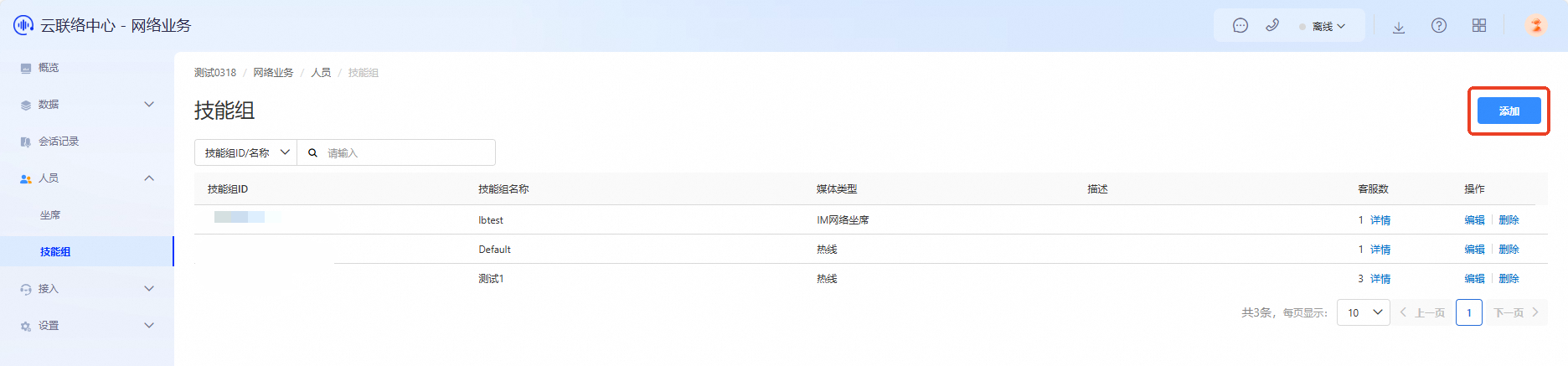Screen dimensions: 1568x366
Task: Select 技能组 submenu item
Action: tap(87, 251)
